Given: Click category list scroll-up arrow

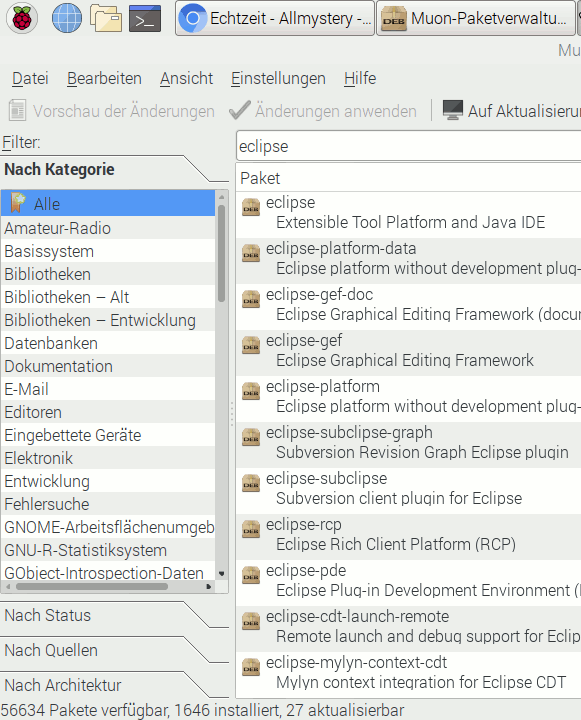Looking at the screenshot, I should tap(221, 197).
